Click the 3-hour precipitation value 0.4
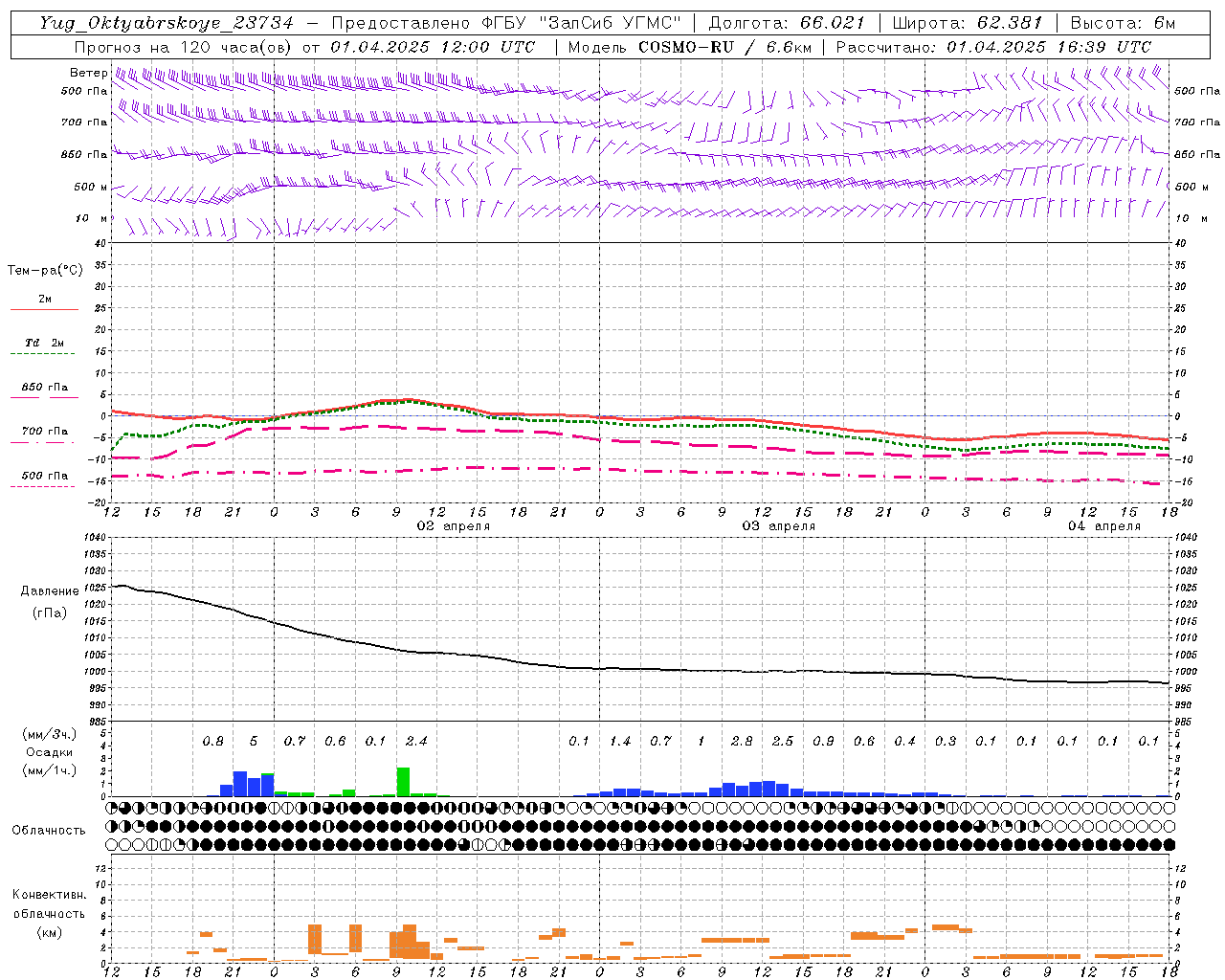This screenshot has width=1225, height=980. pos(904,742)
